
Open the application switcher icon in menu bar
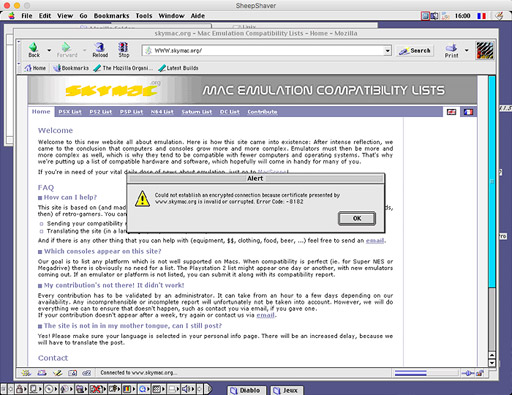pos(499,16)
